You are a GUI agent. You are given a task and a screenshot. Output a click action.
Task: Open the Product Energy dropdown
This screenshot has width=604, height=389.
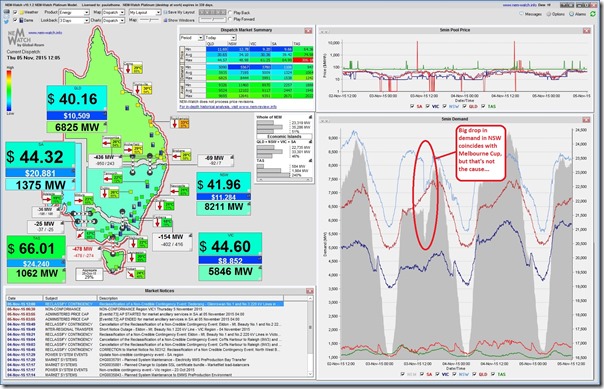[74, 12]
